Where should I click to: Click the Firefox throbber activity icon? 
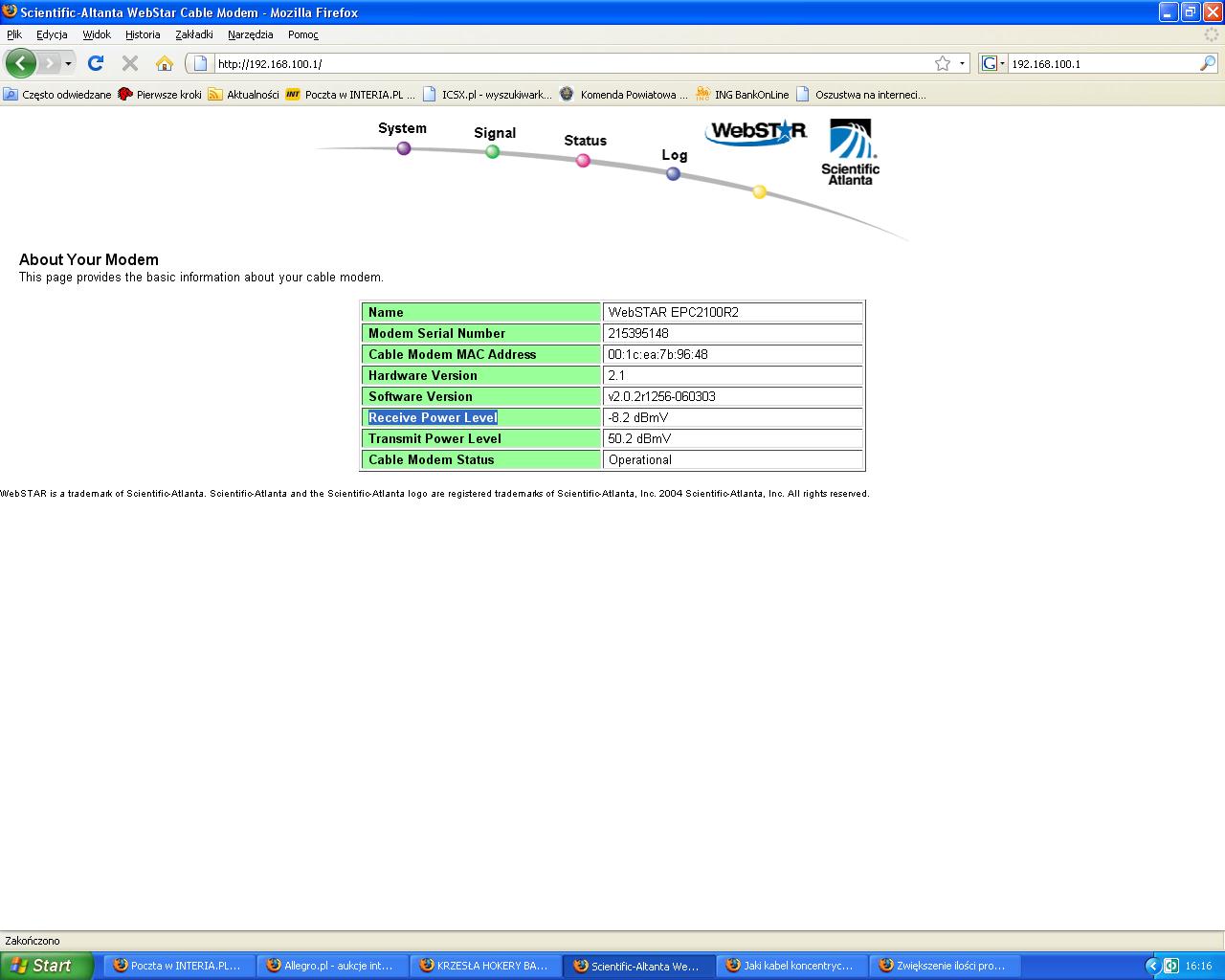click(1213, 34)
